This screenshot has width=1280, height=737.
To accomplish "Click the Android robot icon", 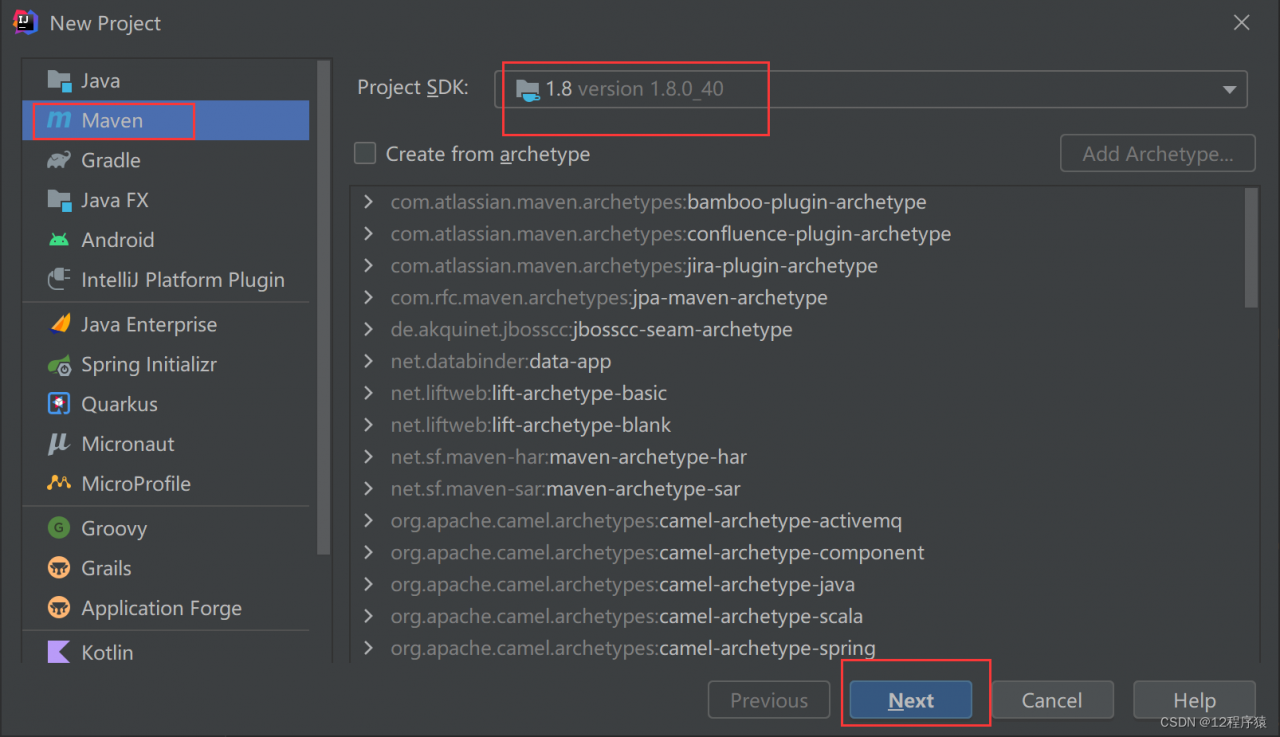I will 59,240.
